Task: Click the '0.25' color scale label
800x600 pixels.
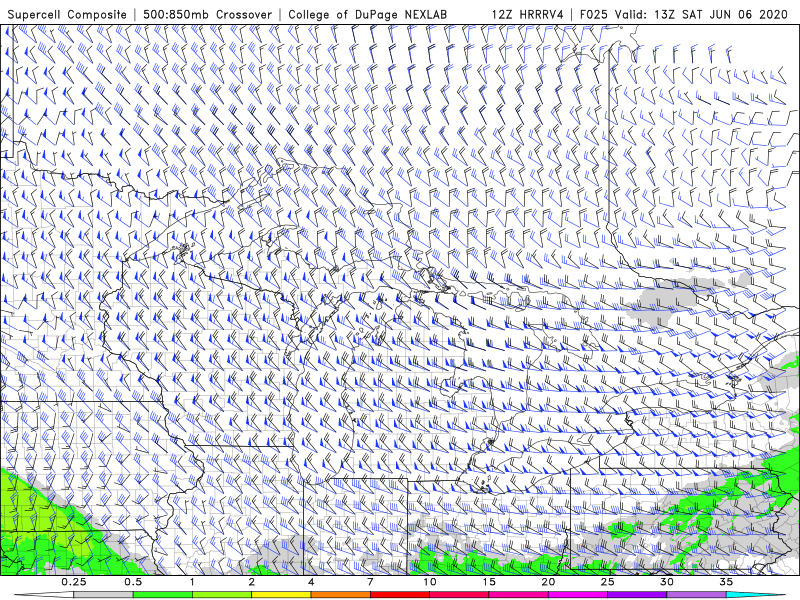Action: (x=74, y=582)
